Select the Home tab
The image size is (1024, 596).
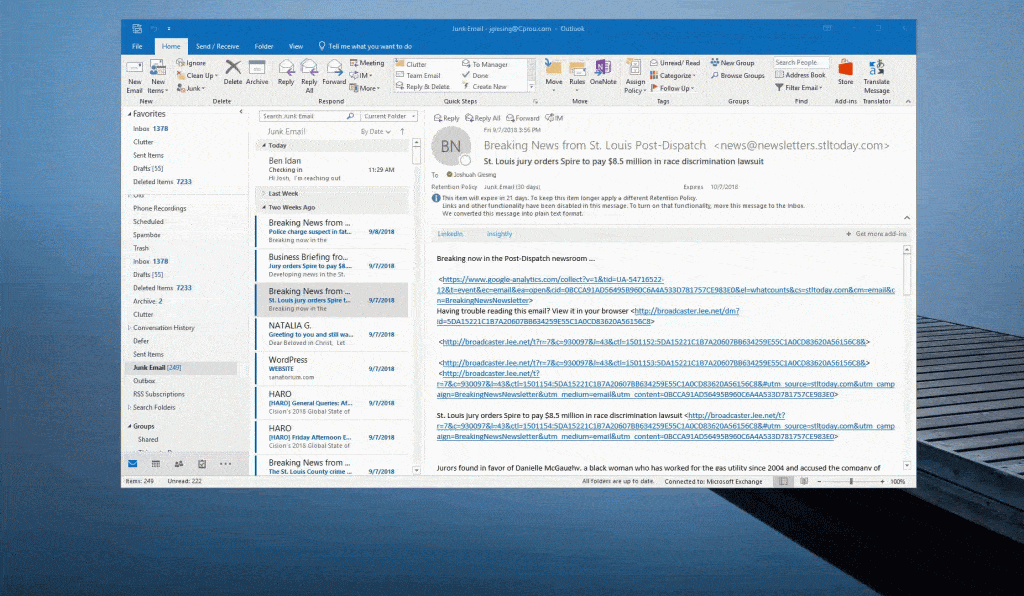(171, 46)
